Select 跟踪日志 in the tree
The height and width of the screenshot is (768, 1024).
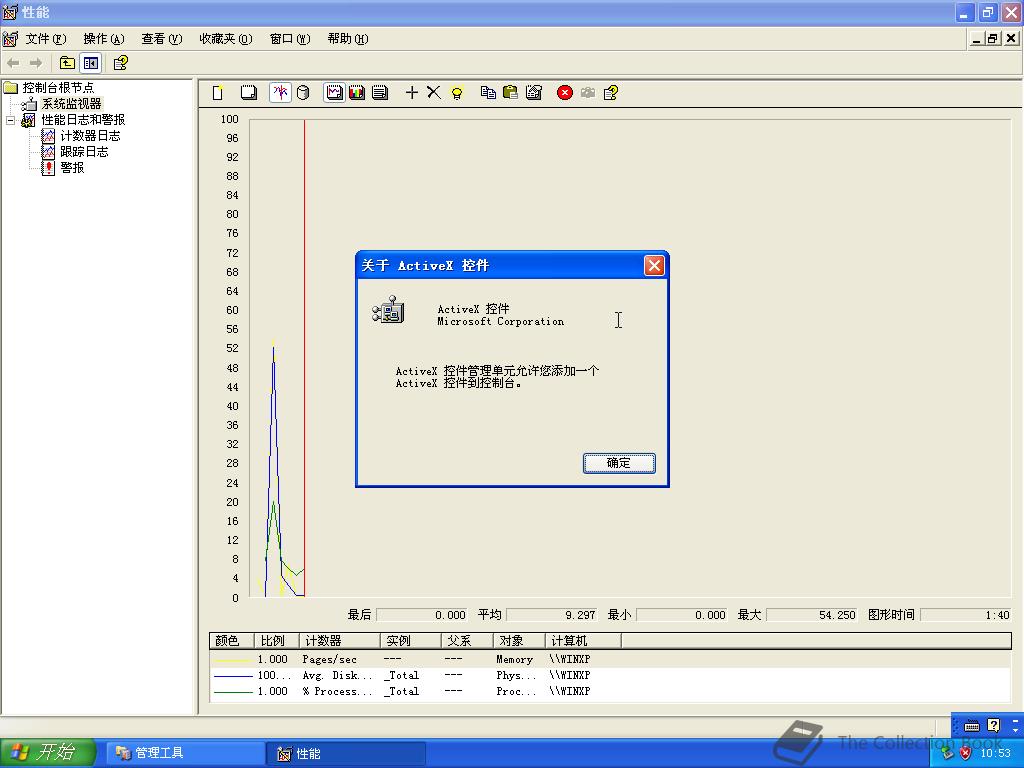[84, 152]
